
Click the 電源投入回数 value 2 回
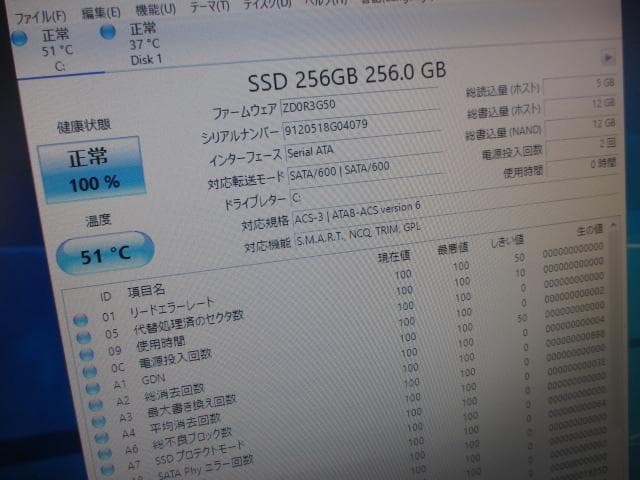tap(582, 145)
